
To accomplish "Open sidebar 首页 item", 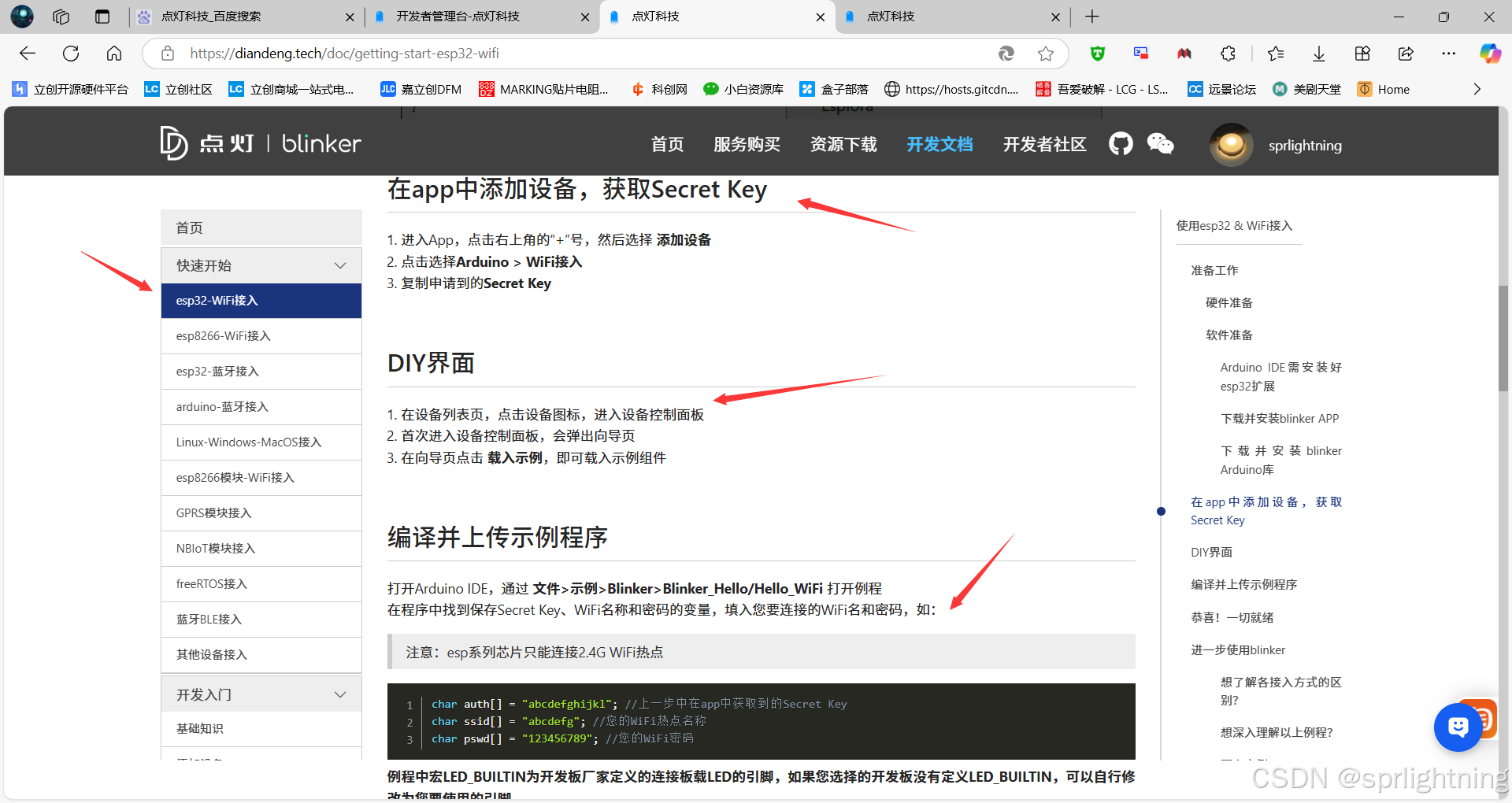I will [x=261, y=228].
